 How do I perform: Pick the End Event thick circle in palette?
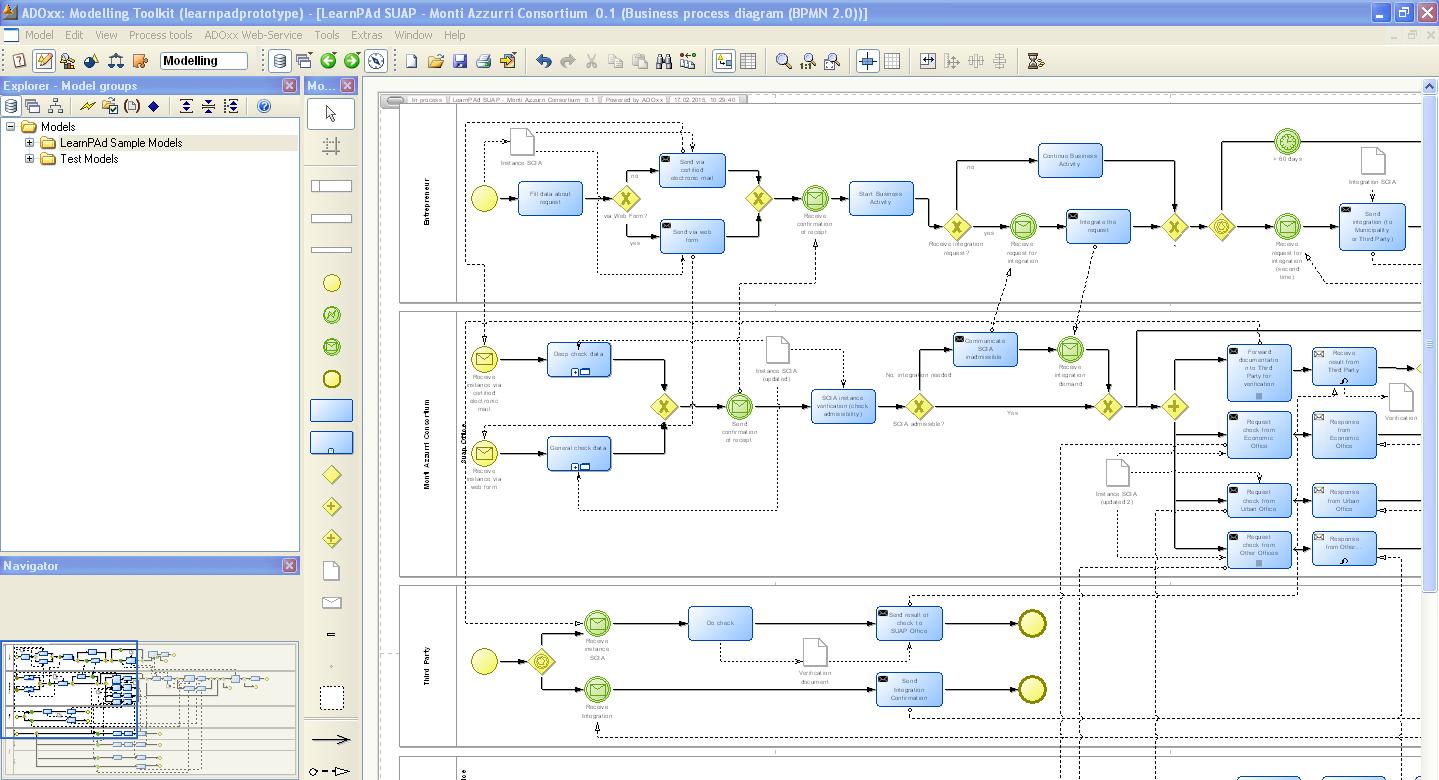pyautogui.click(x=331, y=379)
